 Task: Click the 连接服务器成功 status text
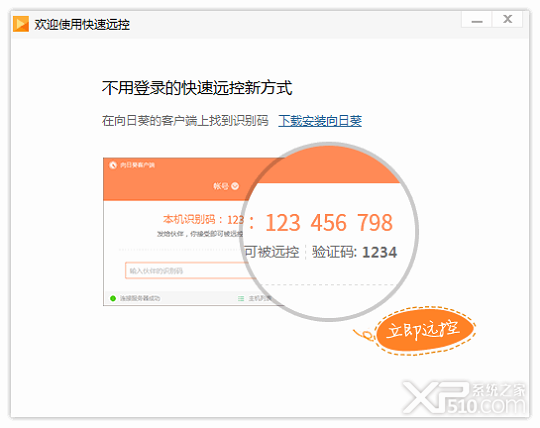(140, 298)
